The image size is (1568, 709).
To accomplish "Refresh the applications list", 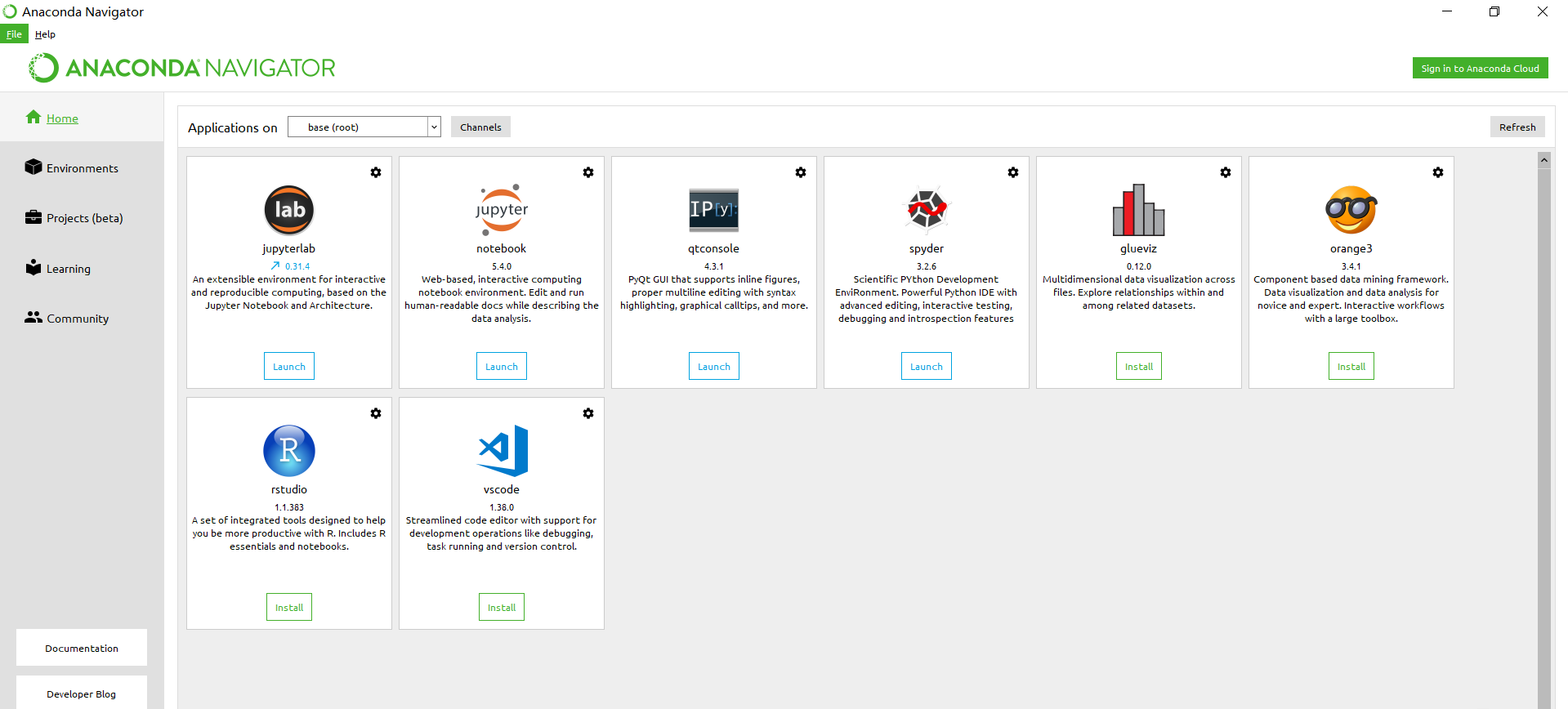I will pyautogui.click(x=1517, y=127).
